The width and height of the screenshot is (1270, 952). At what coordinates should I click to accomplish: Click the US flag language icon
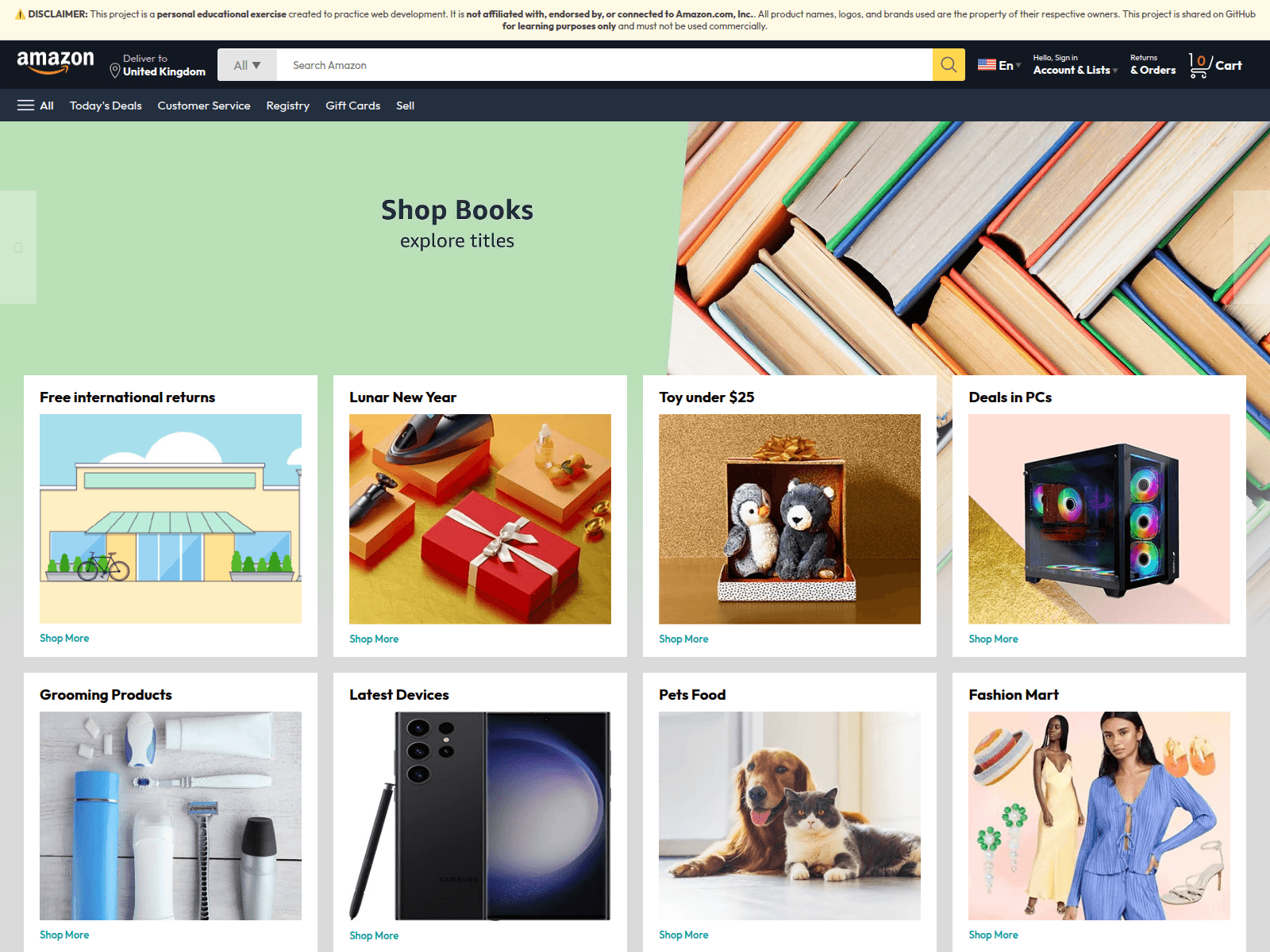pyautogui.click(x=987, y=65)
